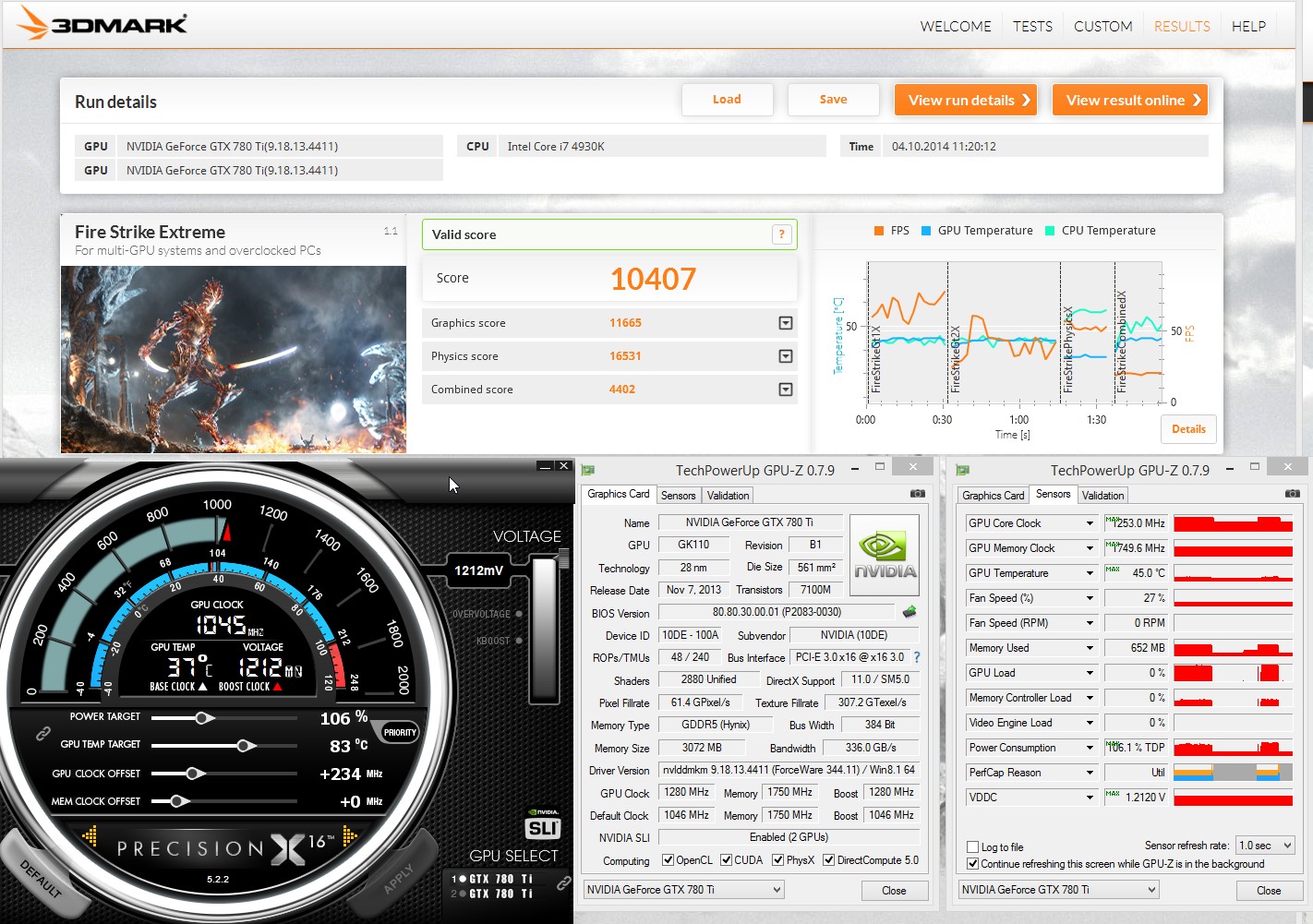Select GPU 1 GTX 780 Ti in GPU Select
The height and width of the screenshot is (924, 1313).
click(493, 879)
